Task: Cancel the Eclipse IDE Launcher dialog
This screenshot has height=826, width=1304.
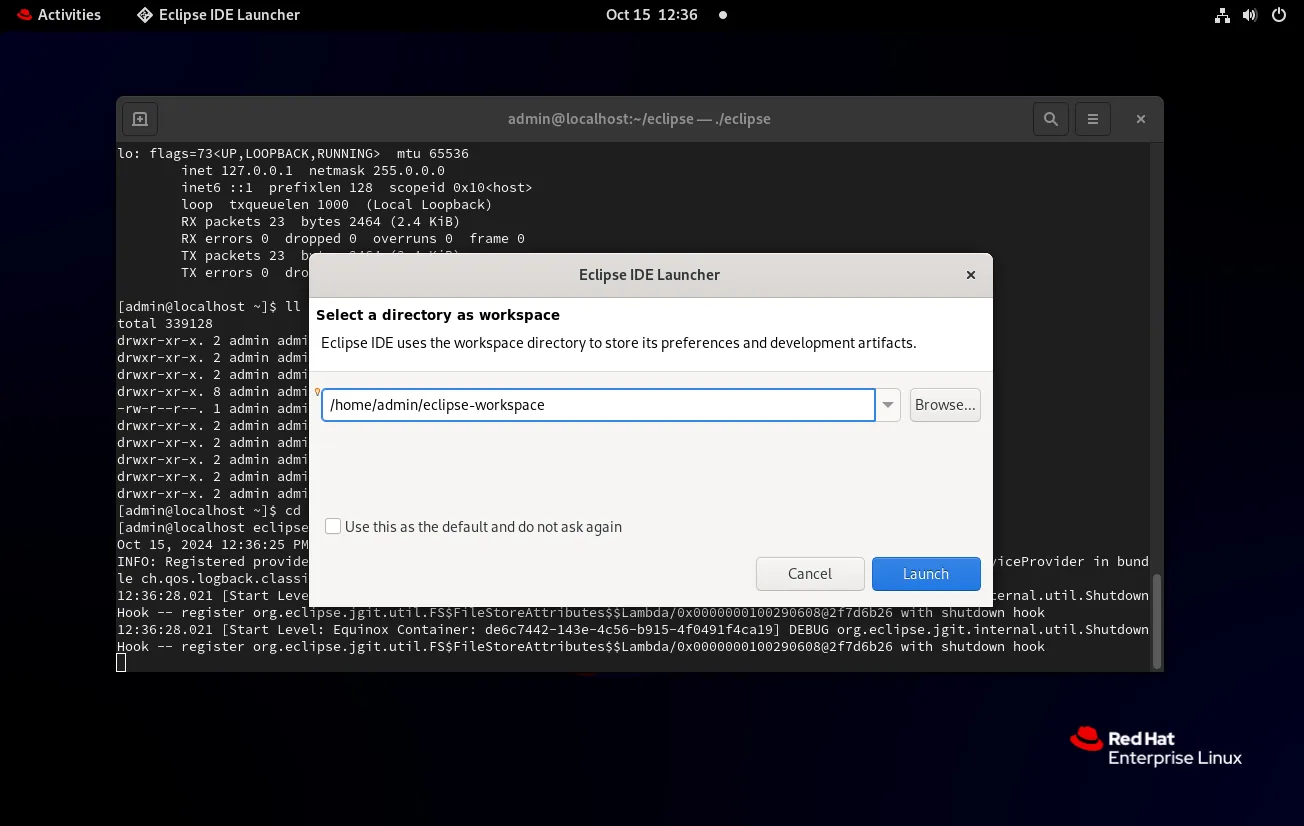Action: (810, 574)
